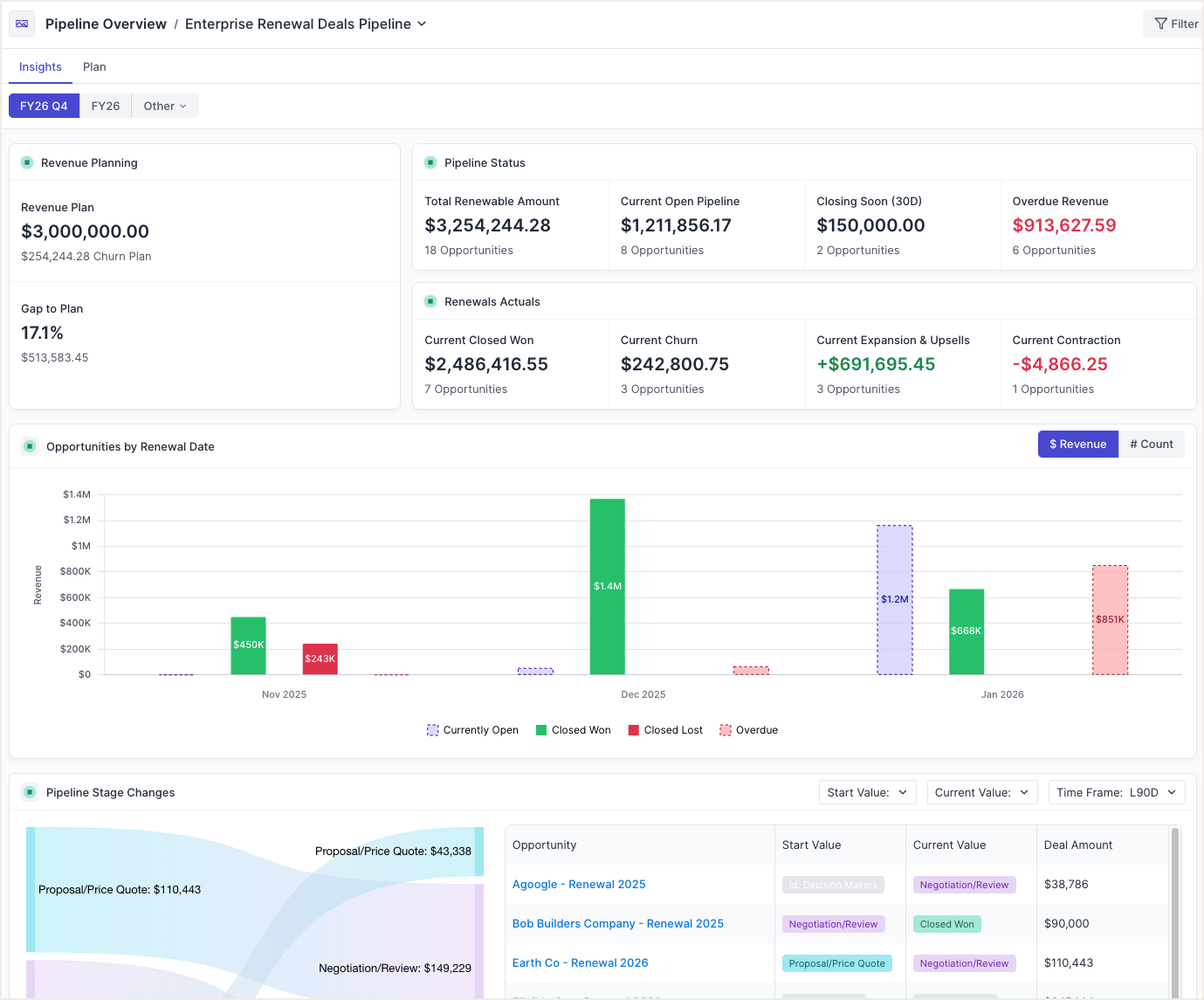Click the Revenue Planning panel icon
Viewport: 1204px width, 1000px height.
[27, 162]
